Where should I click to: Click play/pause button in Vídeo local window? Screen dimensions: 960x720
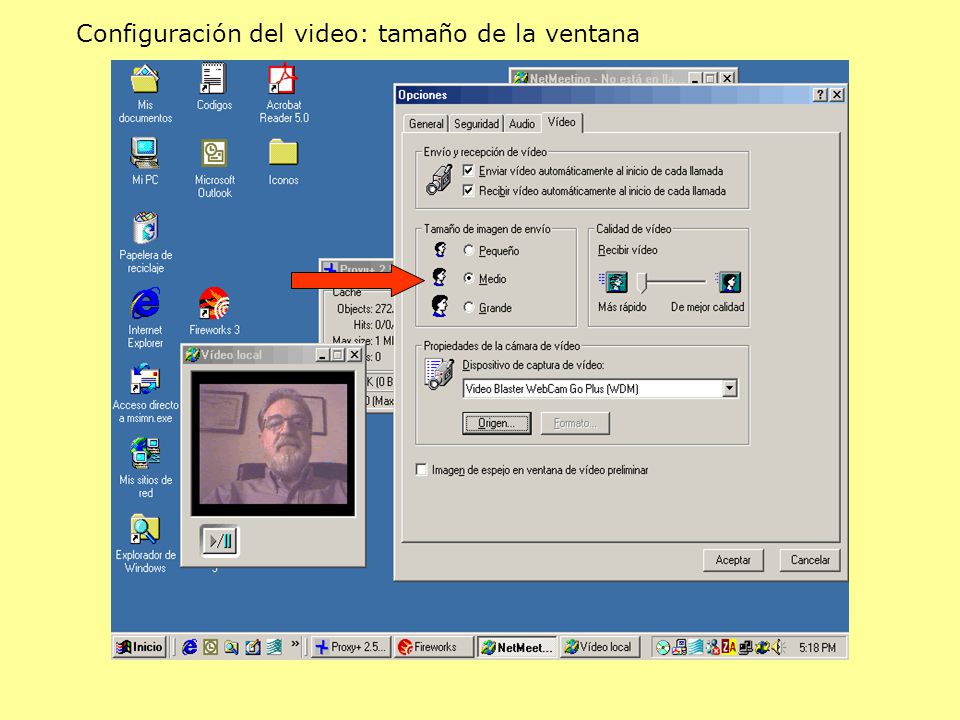tap(219, 541)
